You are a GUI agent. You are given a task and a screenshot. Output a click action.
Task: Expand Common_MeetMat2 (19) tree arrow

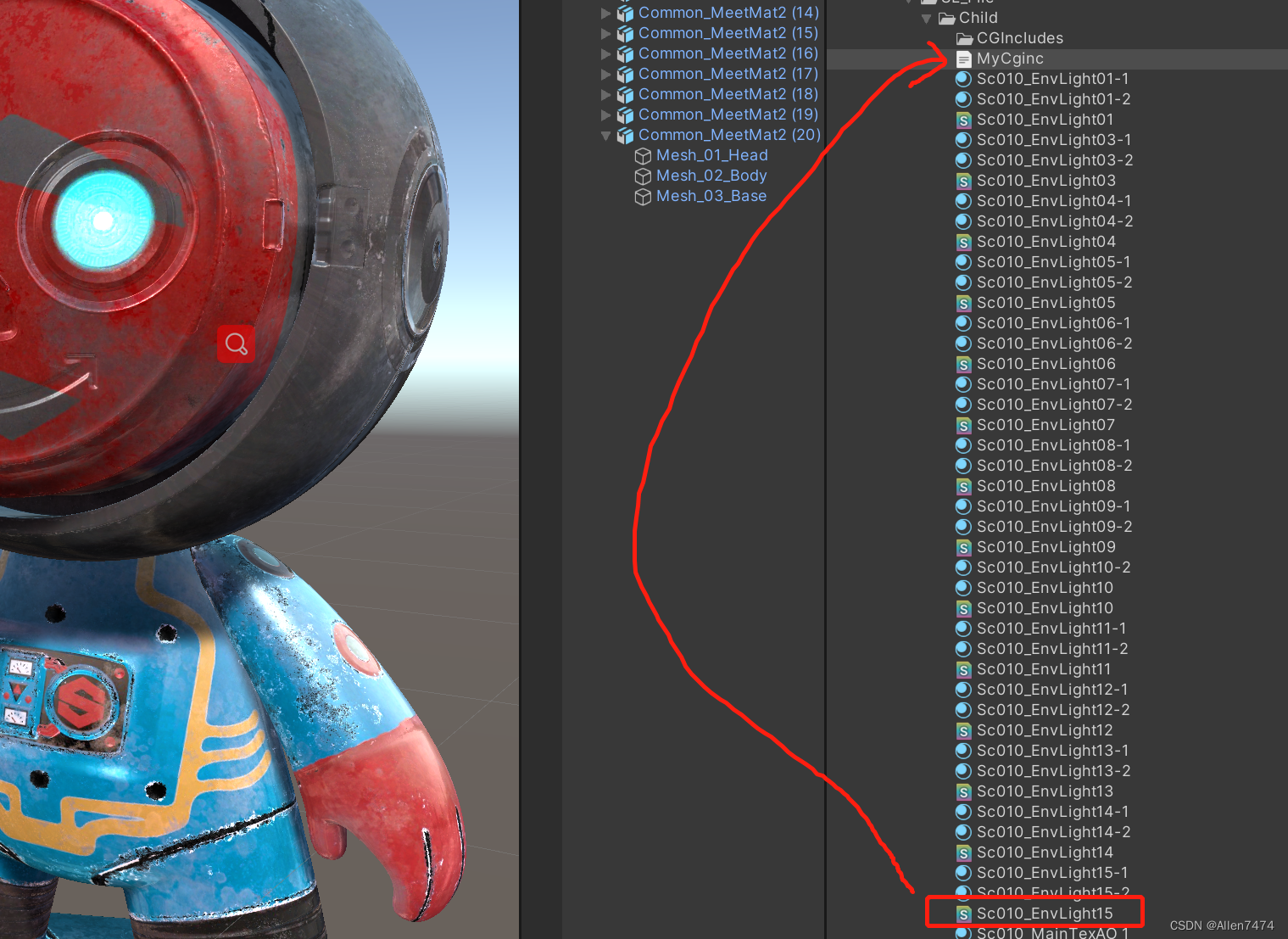pyautogui.click(x=605, y=115)
